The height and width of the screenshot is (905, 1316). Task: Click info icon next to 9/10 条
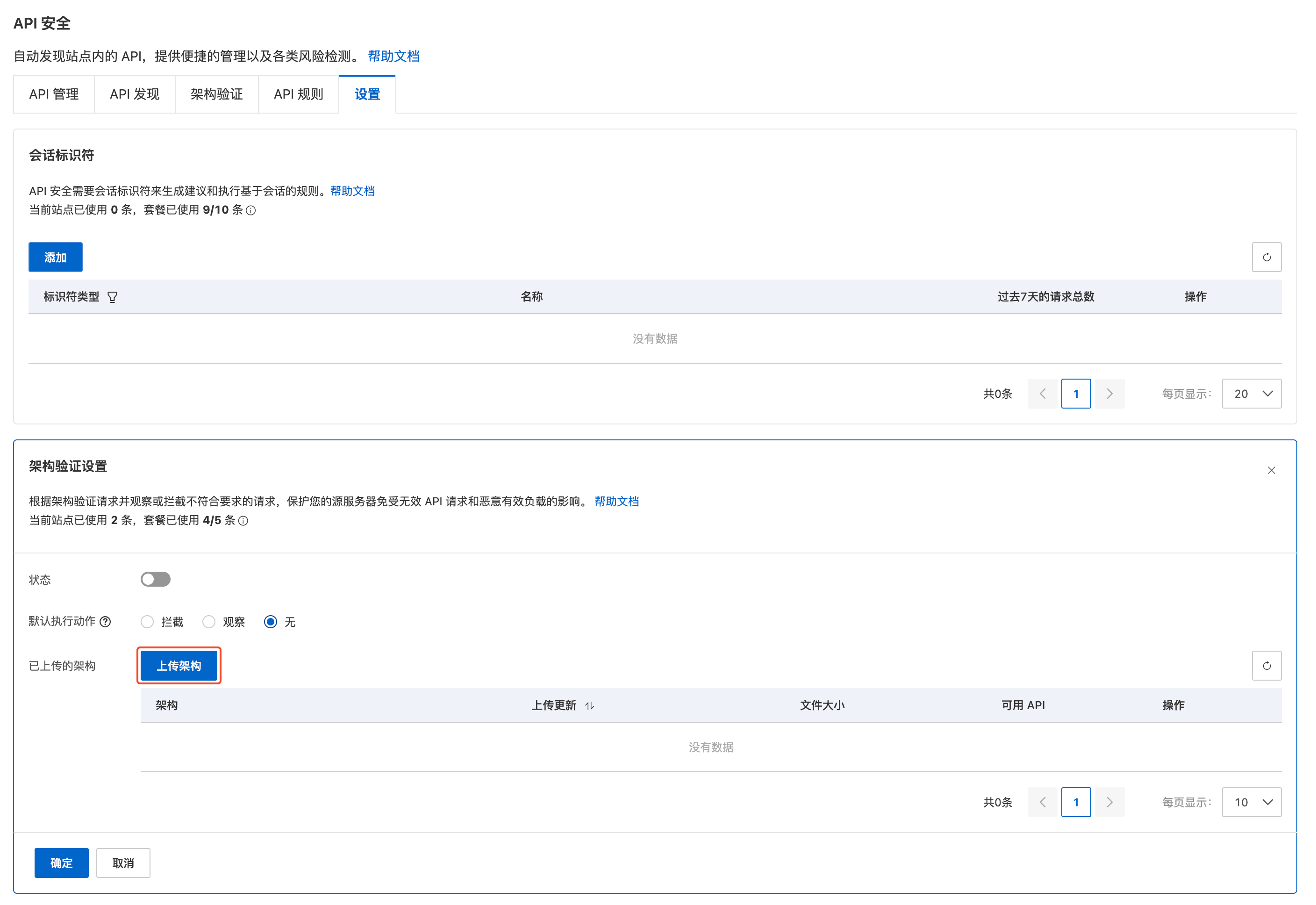[251, 210]
